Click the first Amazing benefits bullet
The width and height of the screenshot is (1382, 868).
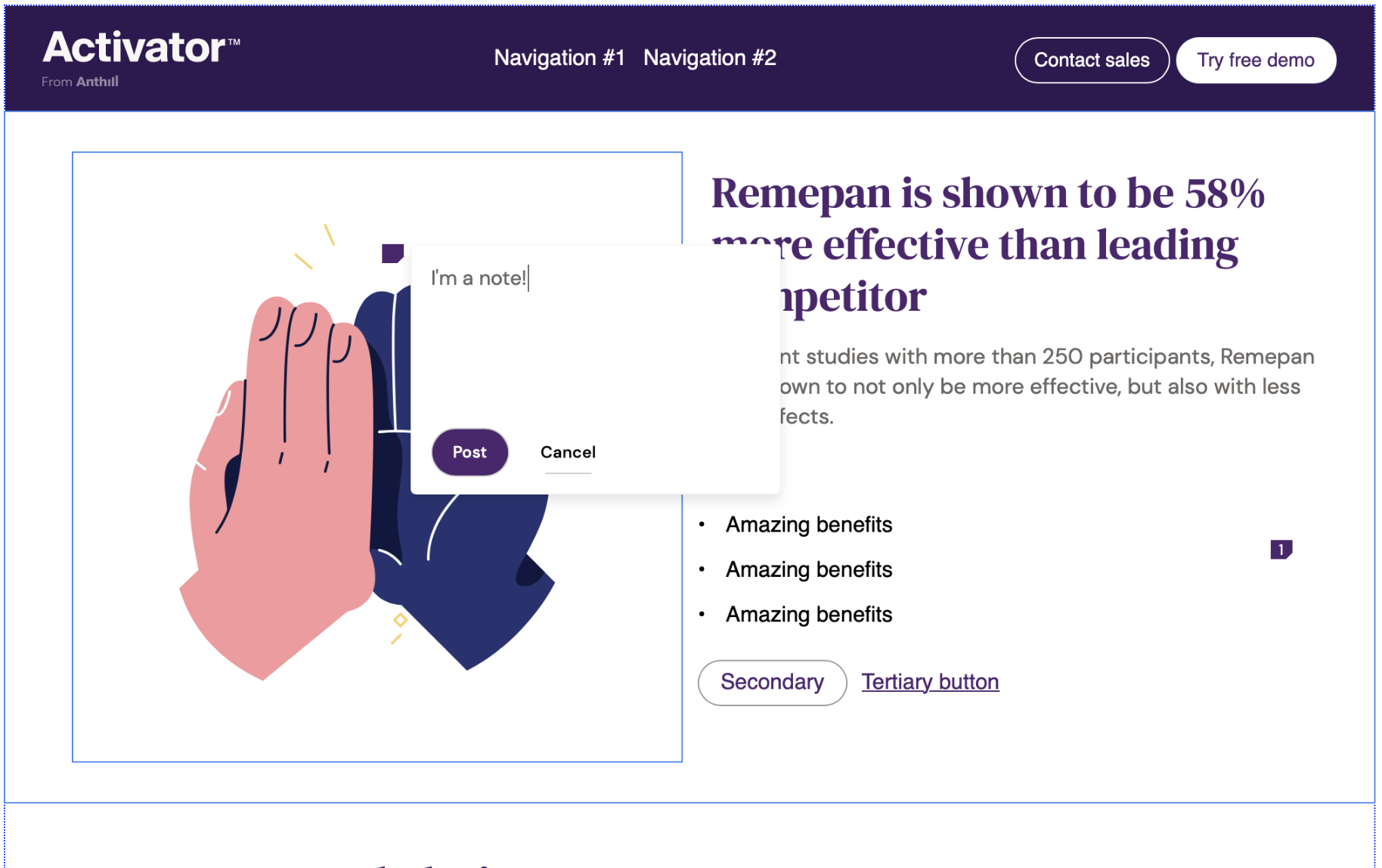pyautogui.click(x=809, y=525)
